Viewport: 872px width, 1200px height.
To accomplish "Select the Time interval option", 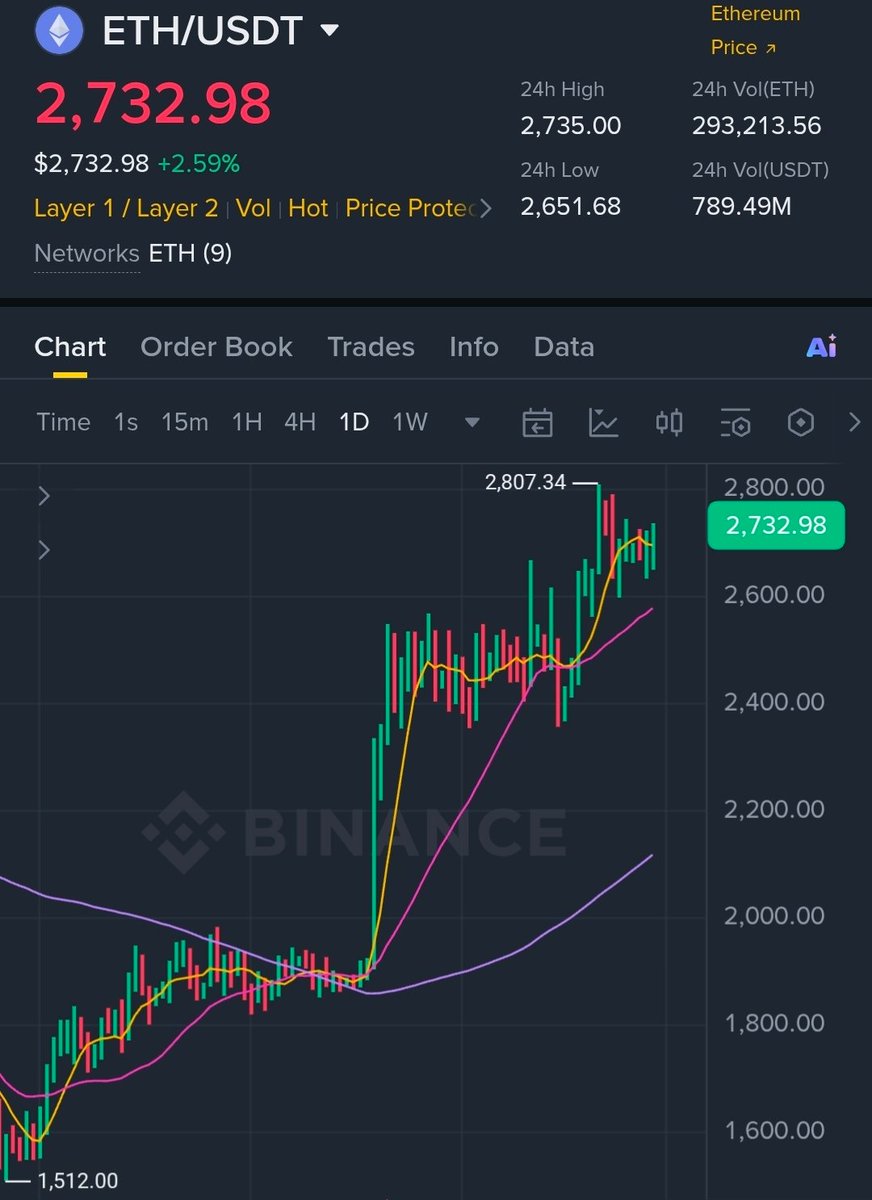I will pos(63,422).
